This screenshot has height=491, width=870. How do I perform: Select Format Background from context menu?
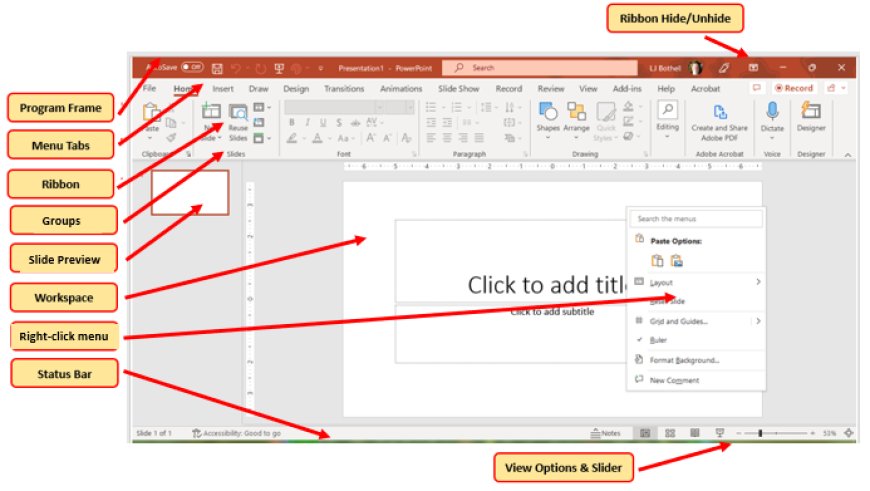pyautogui.click(x=684, y=360)
